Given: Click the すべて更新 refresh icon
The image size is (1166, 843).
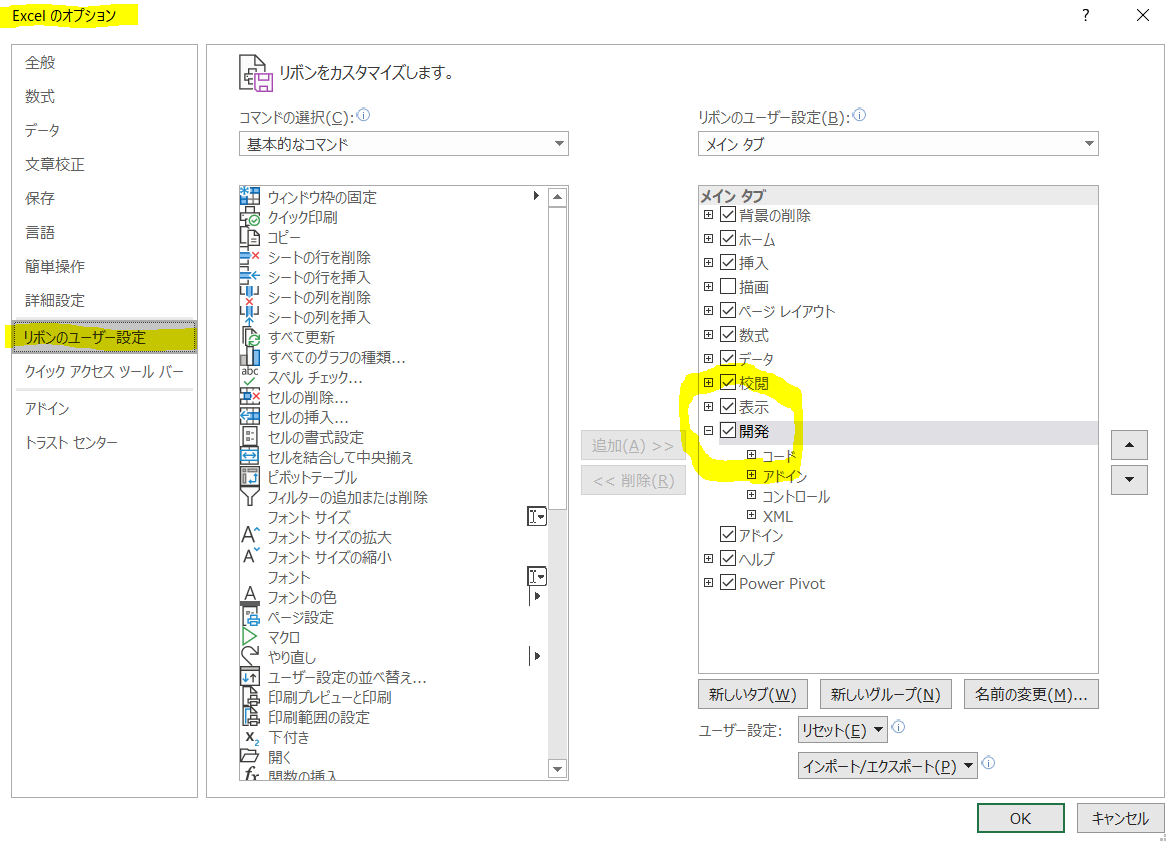Looking at the screenshot, I should point(250,337).
